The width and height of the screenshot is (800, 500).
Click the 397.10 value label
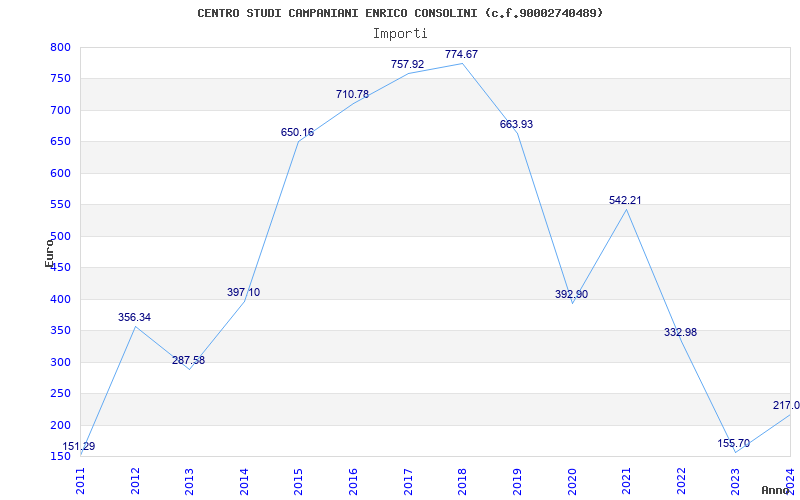click(243, 292)
